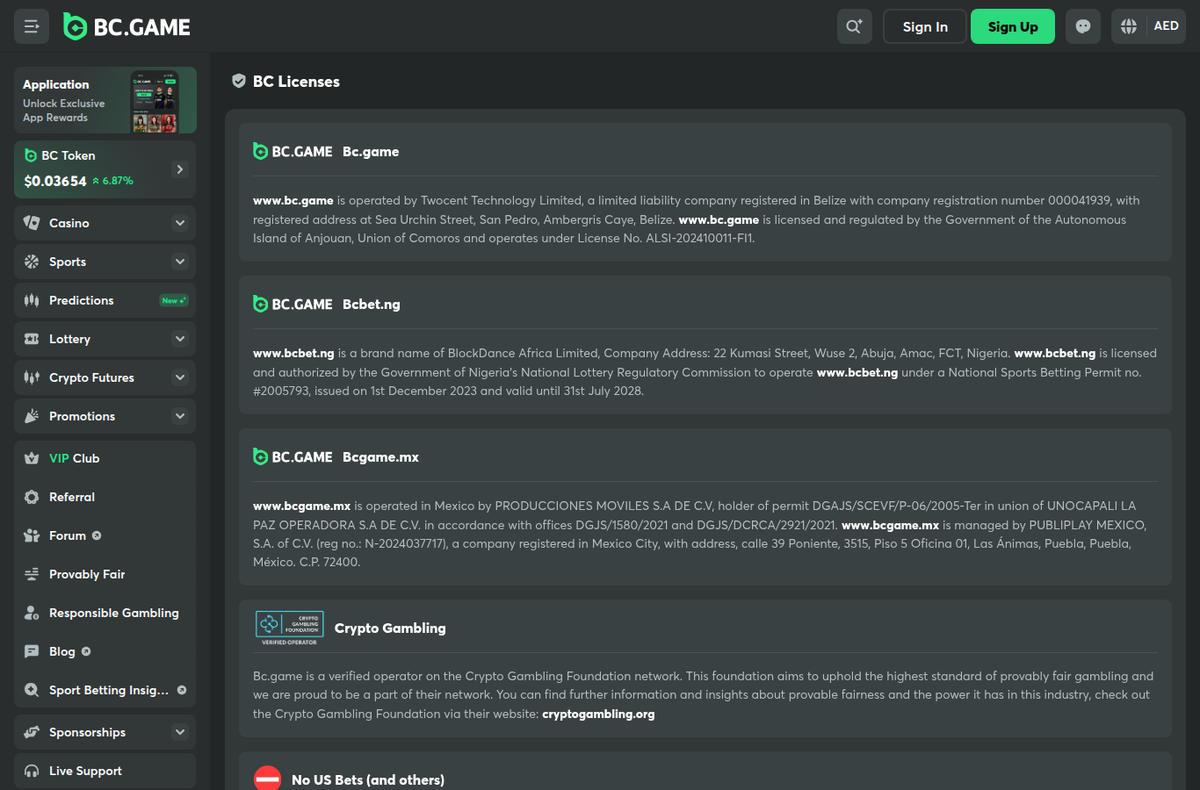The image size is (1200, 790).
Task: Go to Referral page in sidebar
Action: coord(105,497)
